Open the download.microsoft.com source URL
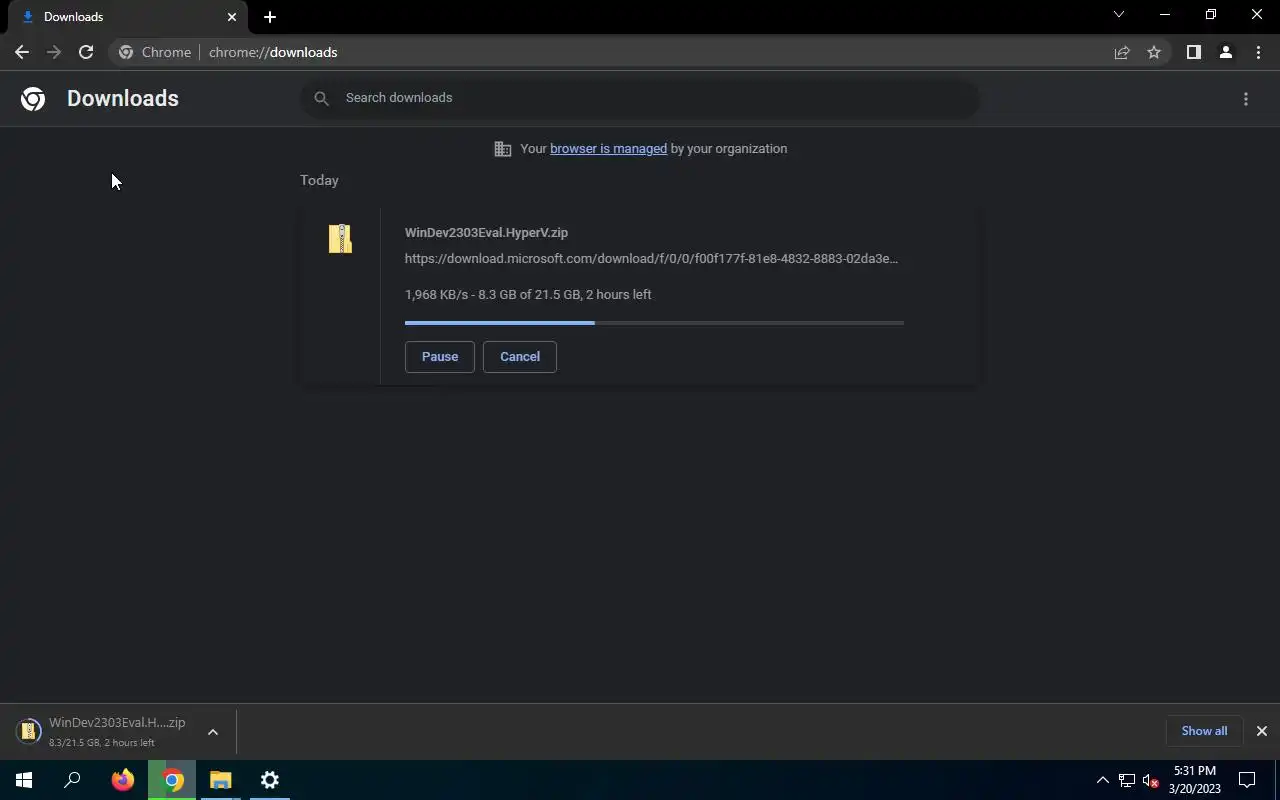 click(651, 259)
